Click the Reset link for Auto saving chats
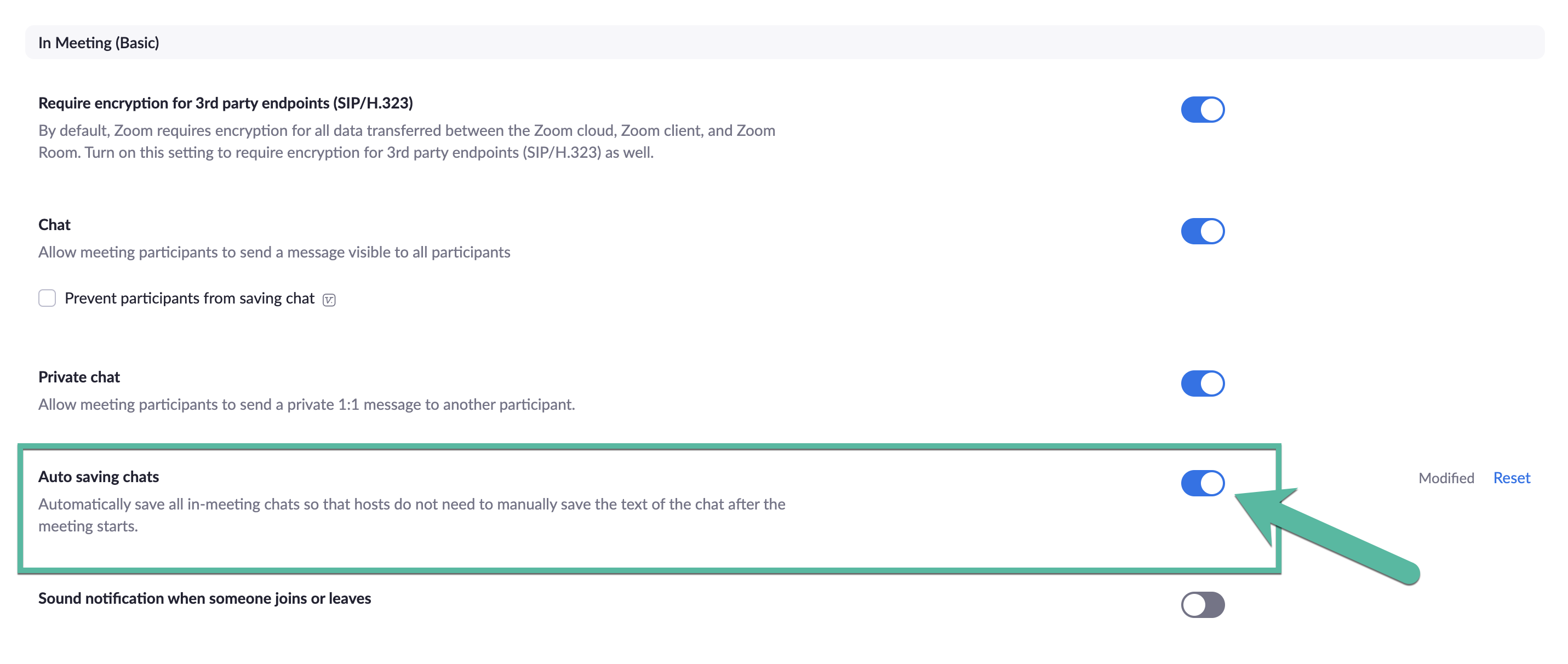Viewport: 1568px width, 664px height. [1511, 478]
